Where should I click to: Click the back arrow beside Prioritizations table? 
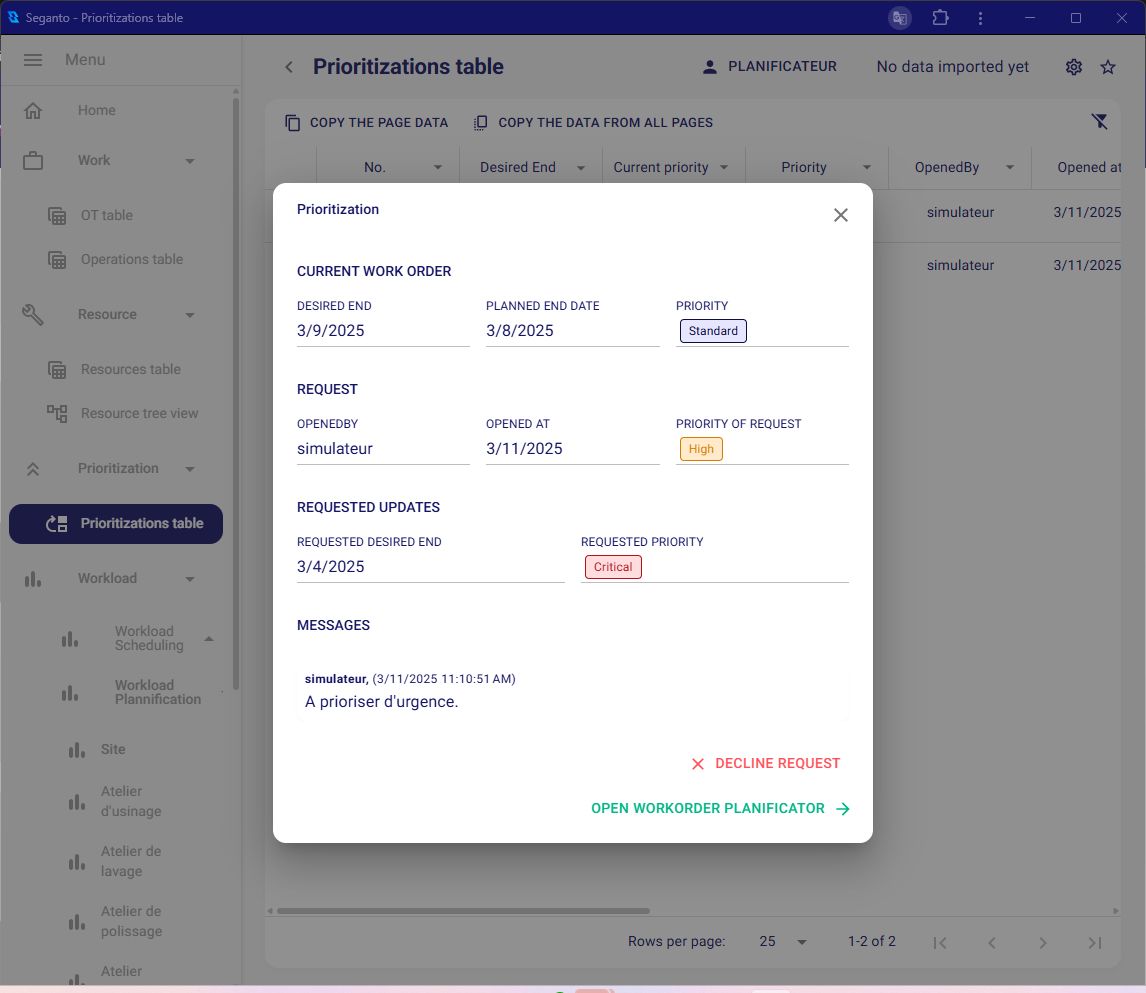[x=289, y=67]
